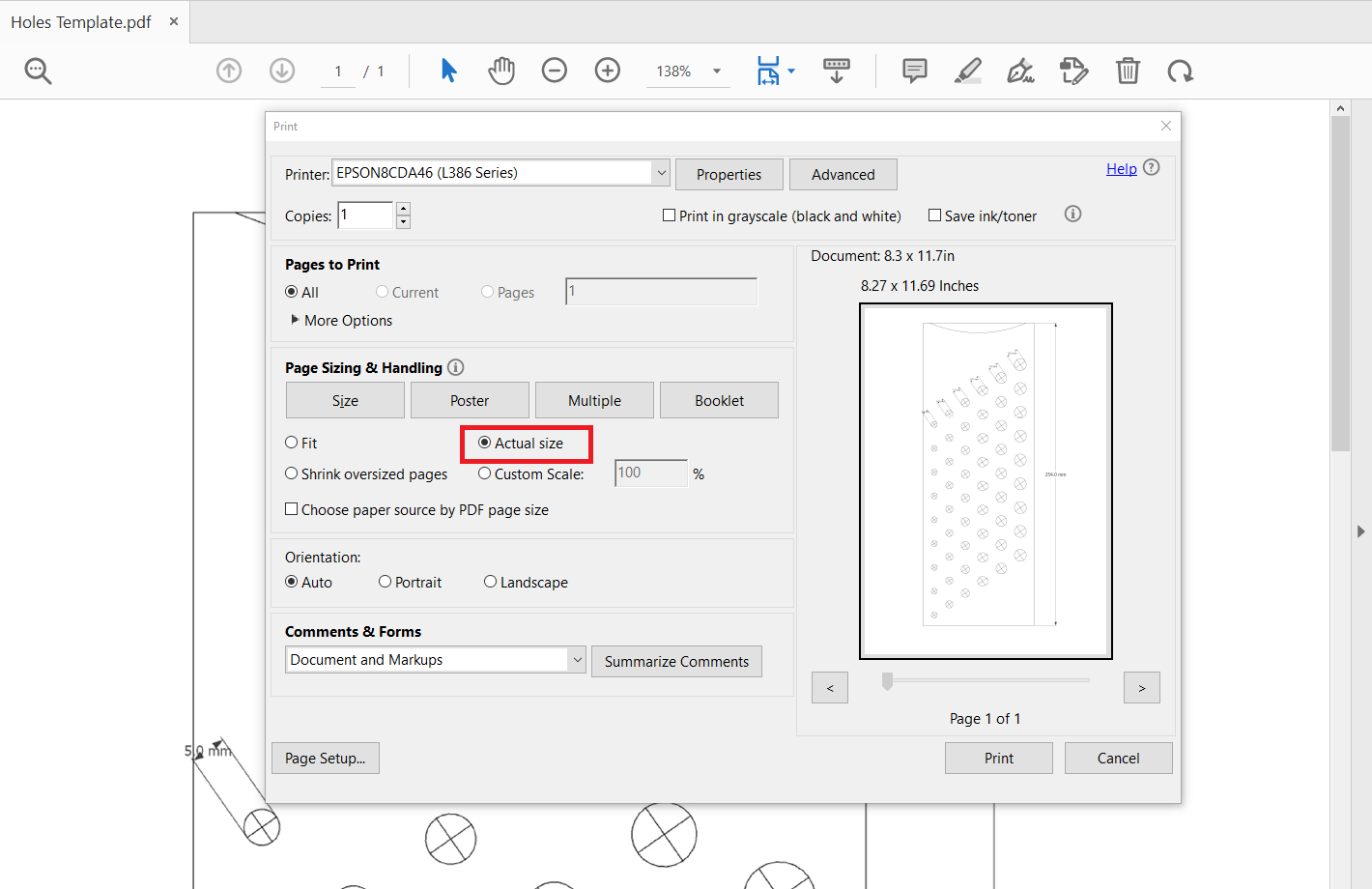Enable Print in grayscale
1372x889 pixels.
coord(668,215)
